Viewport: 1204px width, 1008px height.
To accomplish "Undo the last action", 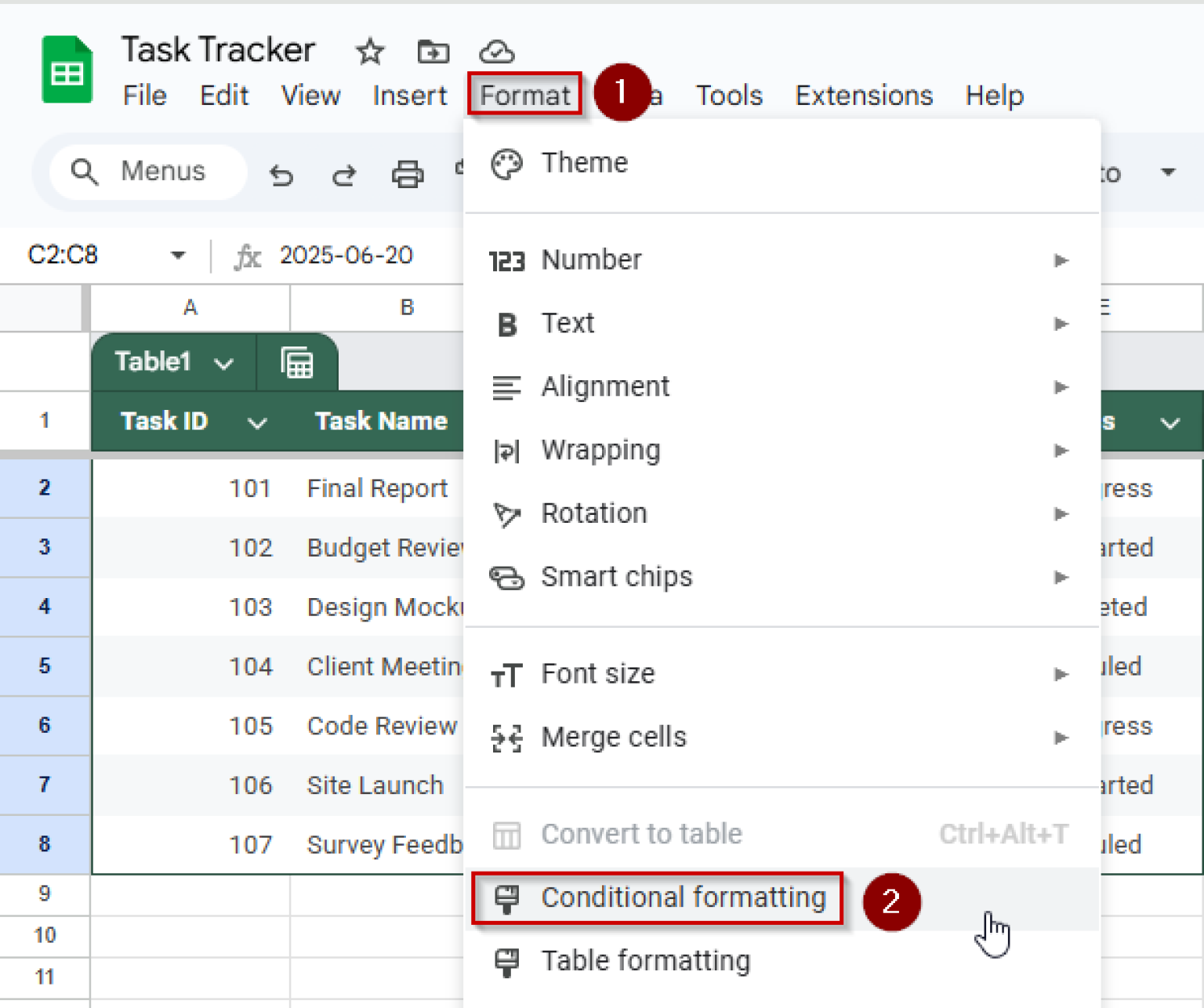I will click(x=281, y=175).
